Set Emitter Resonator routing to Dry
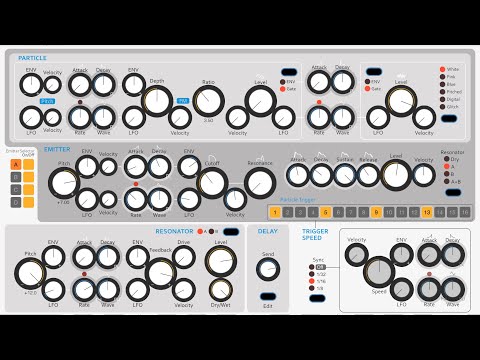 click(x=447, y=159)
